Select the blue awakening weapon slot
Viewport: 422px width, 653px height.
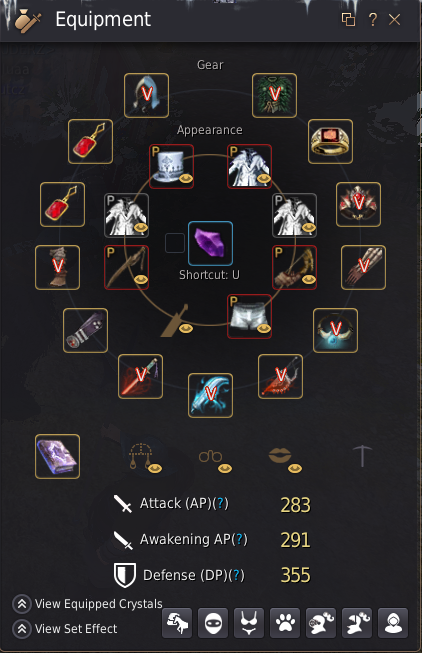click(210, 395)
